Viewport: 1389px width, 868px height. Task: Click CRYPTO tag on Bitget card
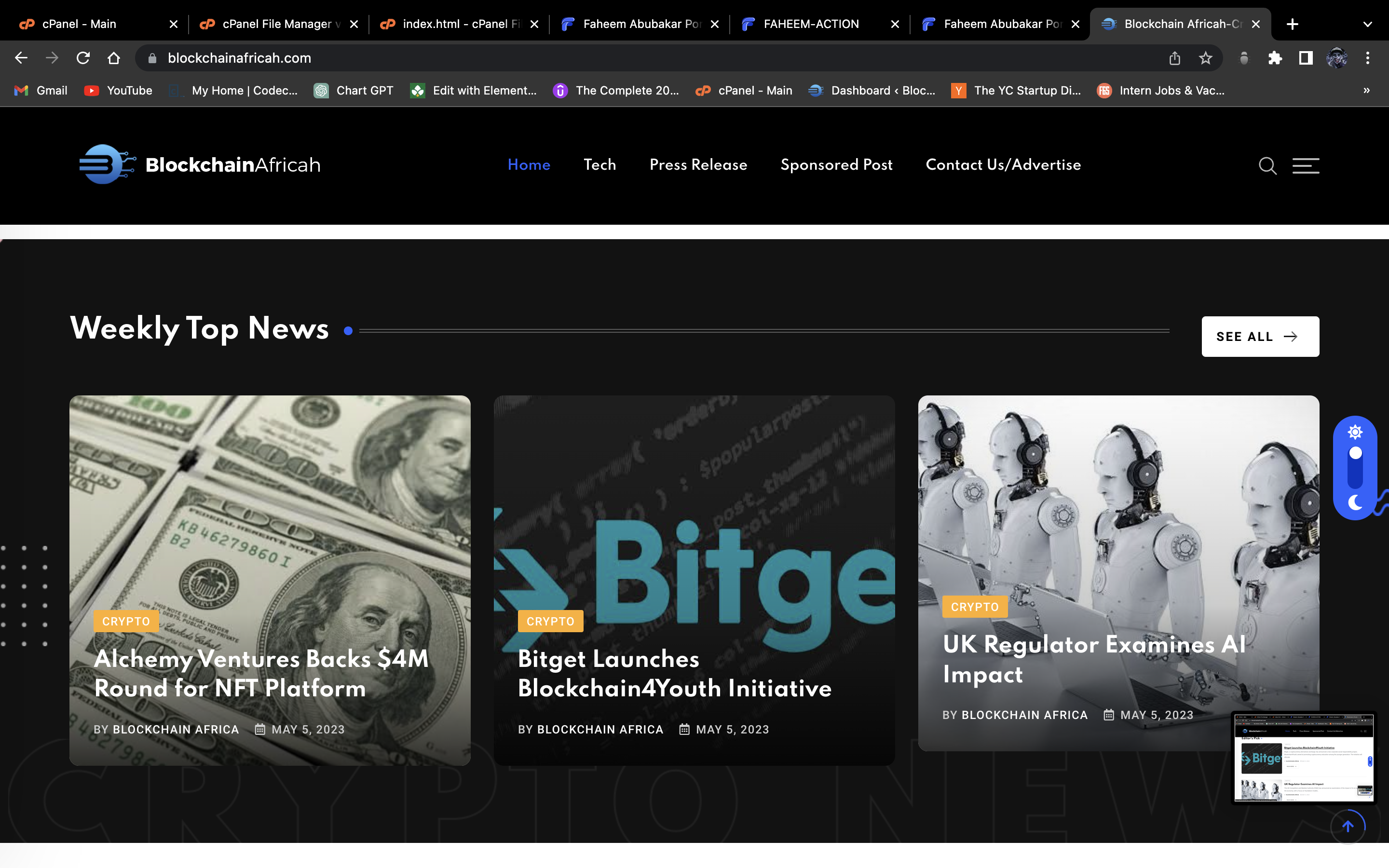tap(550, 621)
